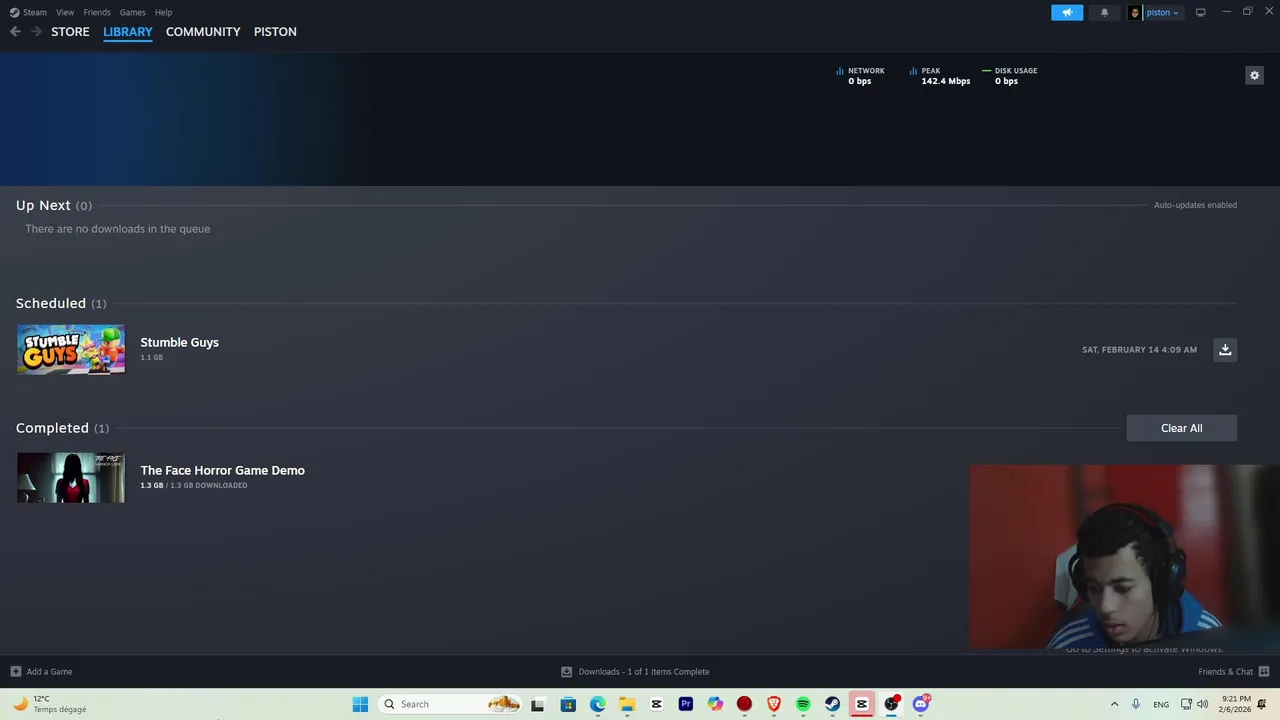The image size is (1280, 720).
Task: Open the Help menu
Action: [163, 12]
